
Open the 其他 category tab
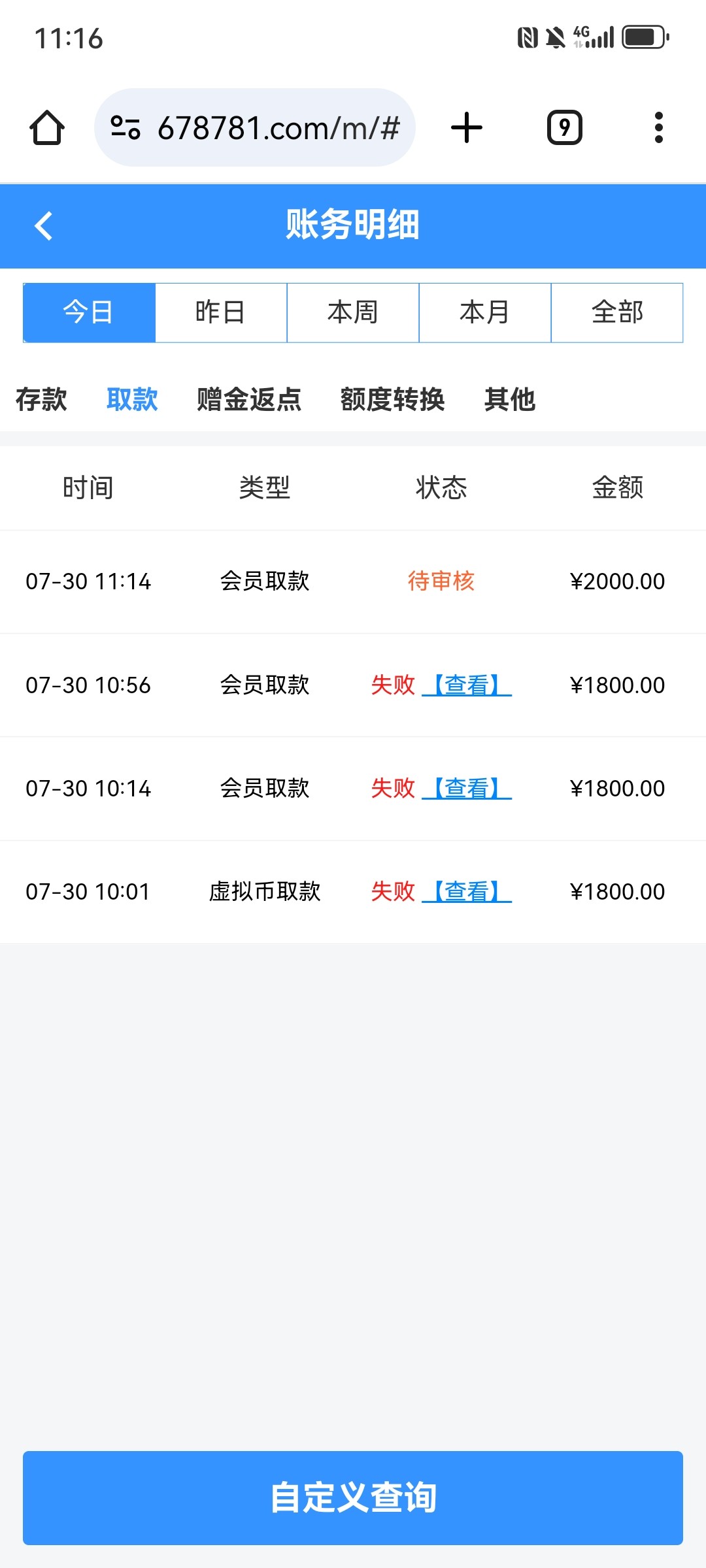click(x=510, y=399)
